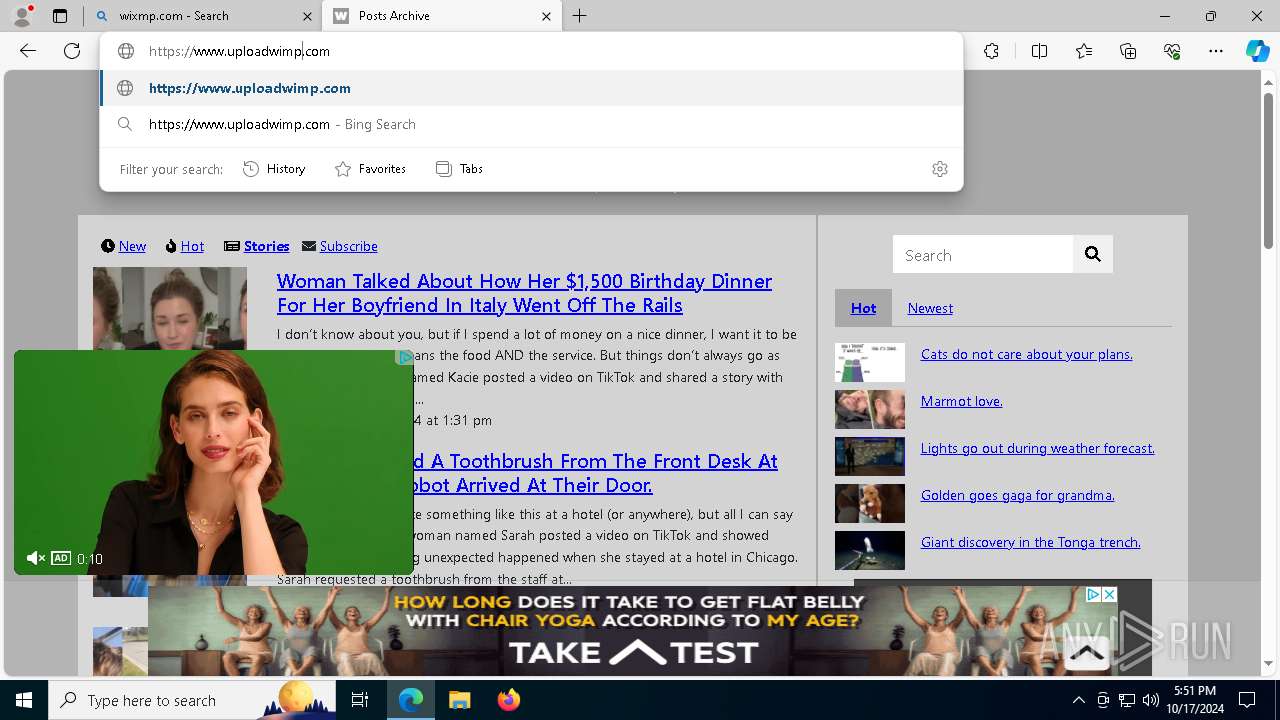This screenshot has width=1280, height=720.
Task: Open search settings gear icon
Action: 939,169
